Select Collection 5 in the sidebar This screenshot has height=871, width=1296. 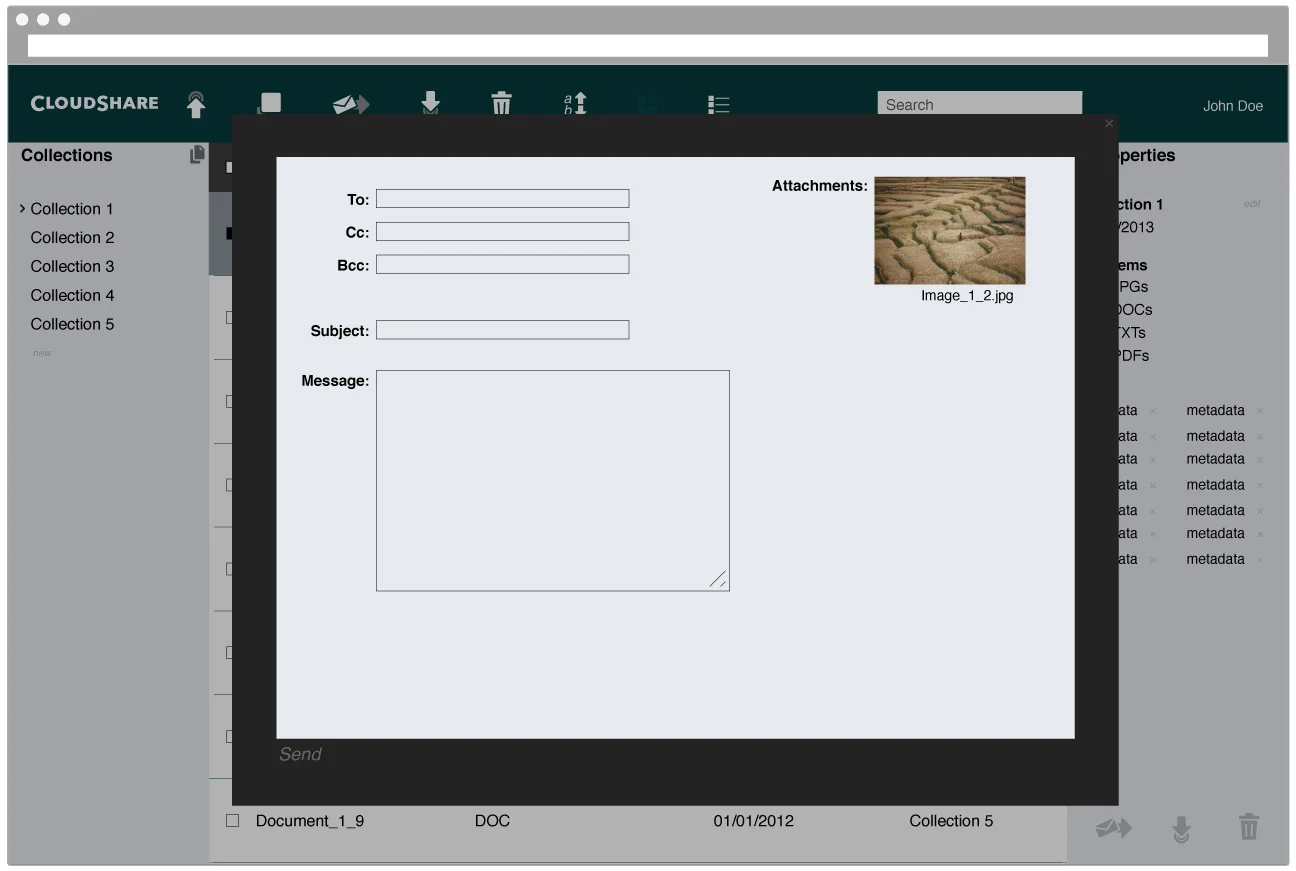coord(72,324)
